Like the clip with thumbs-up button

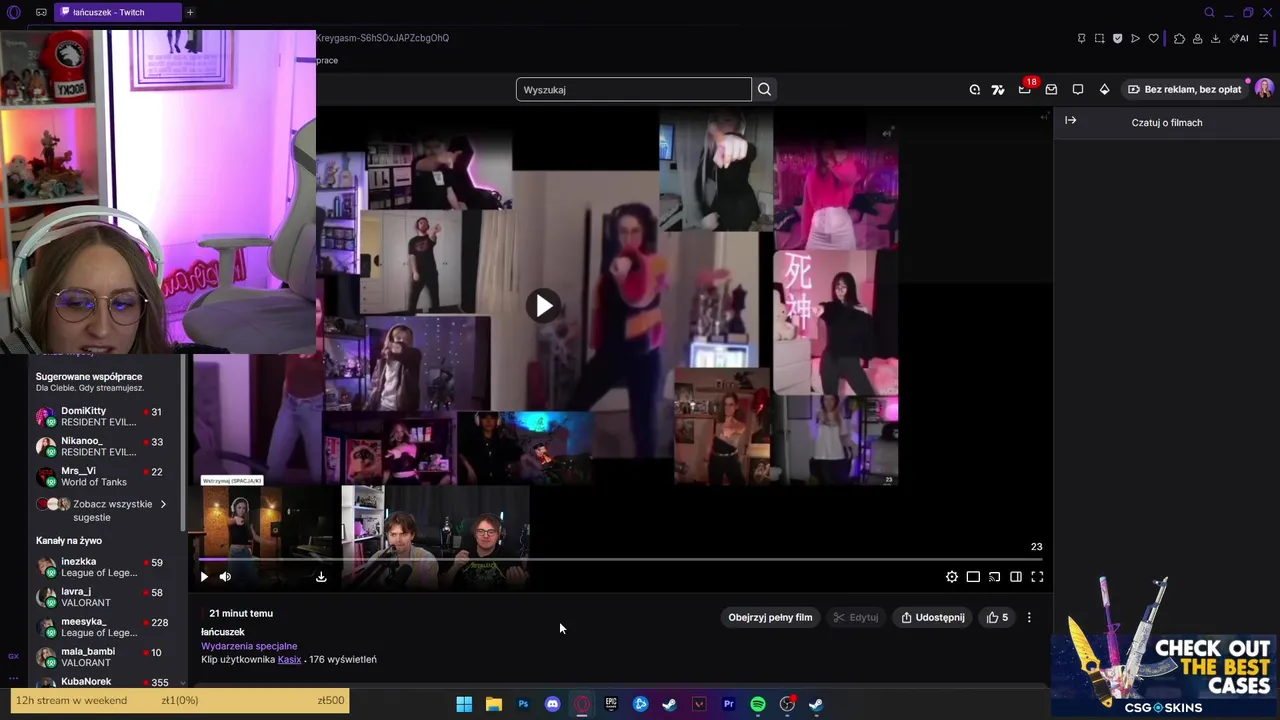tap(997, 618)
